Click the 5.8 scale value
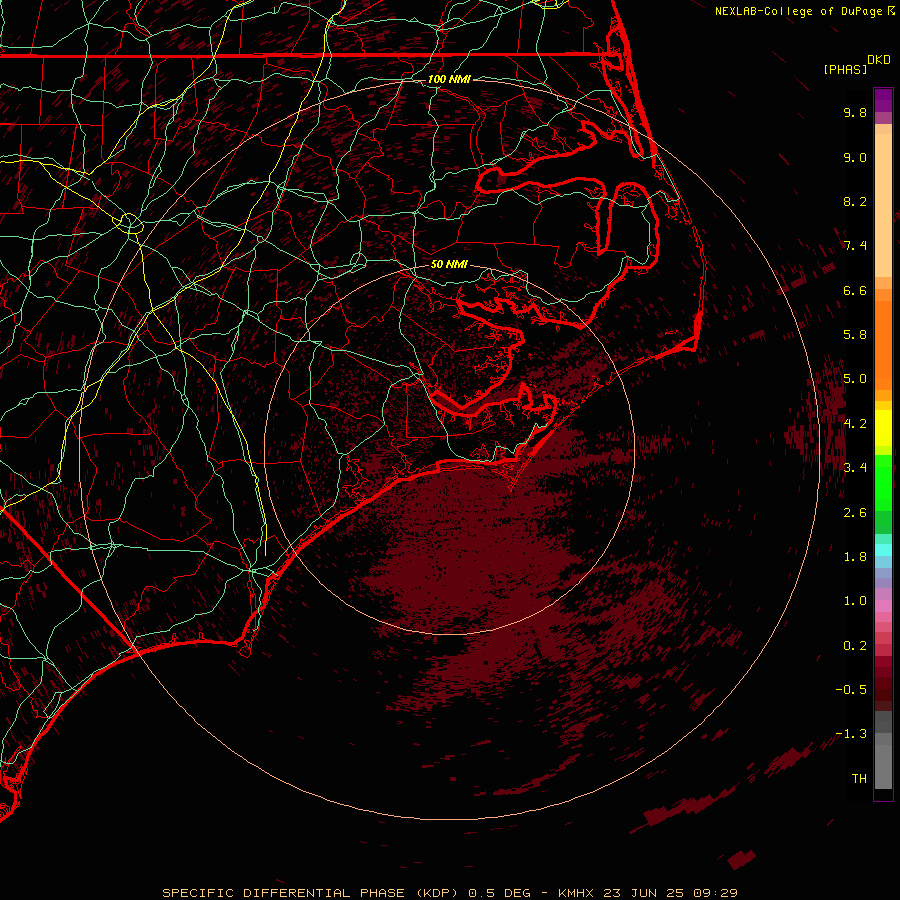 855,335
